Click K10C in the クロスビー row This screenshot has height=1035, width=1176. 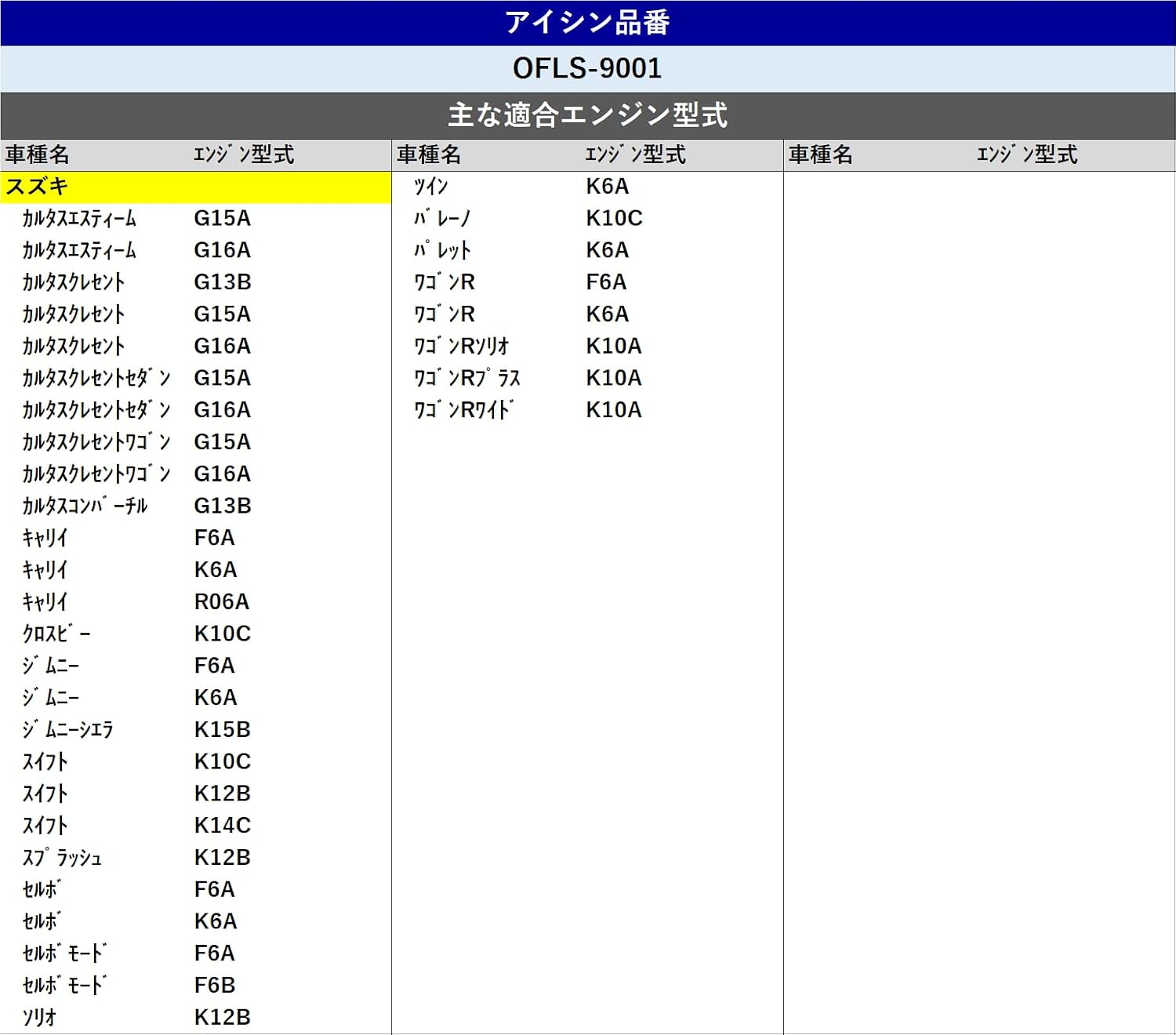pyautogui.click(x=223, y=634)
